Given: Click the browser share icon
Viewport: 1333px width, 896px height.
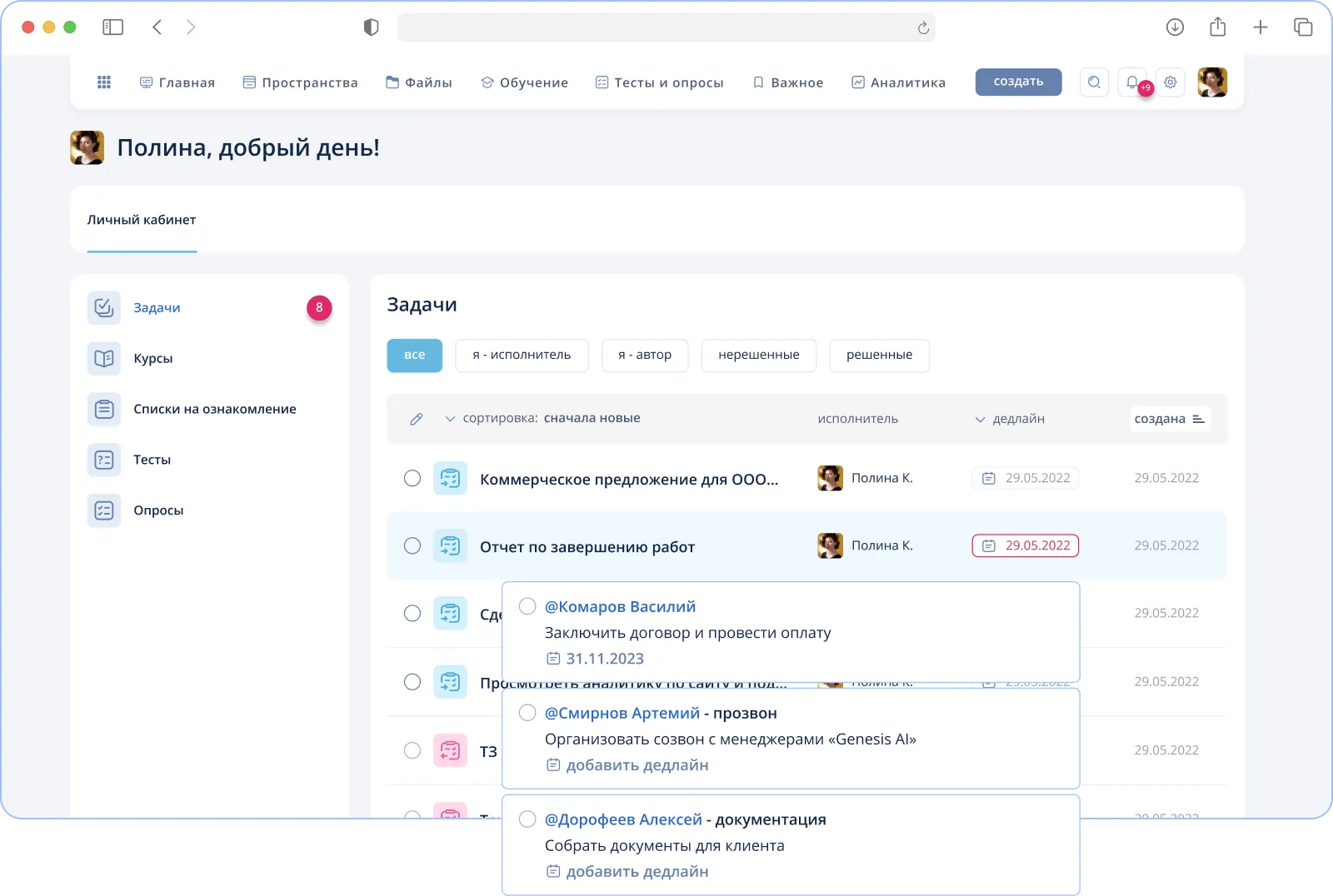Looking at the screenshot, I should 1218,27.
